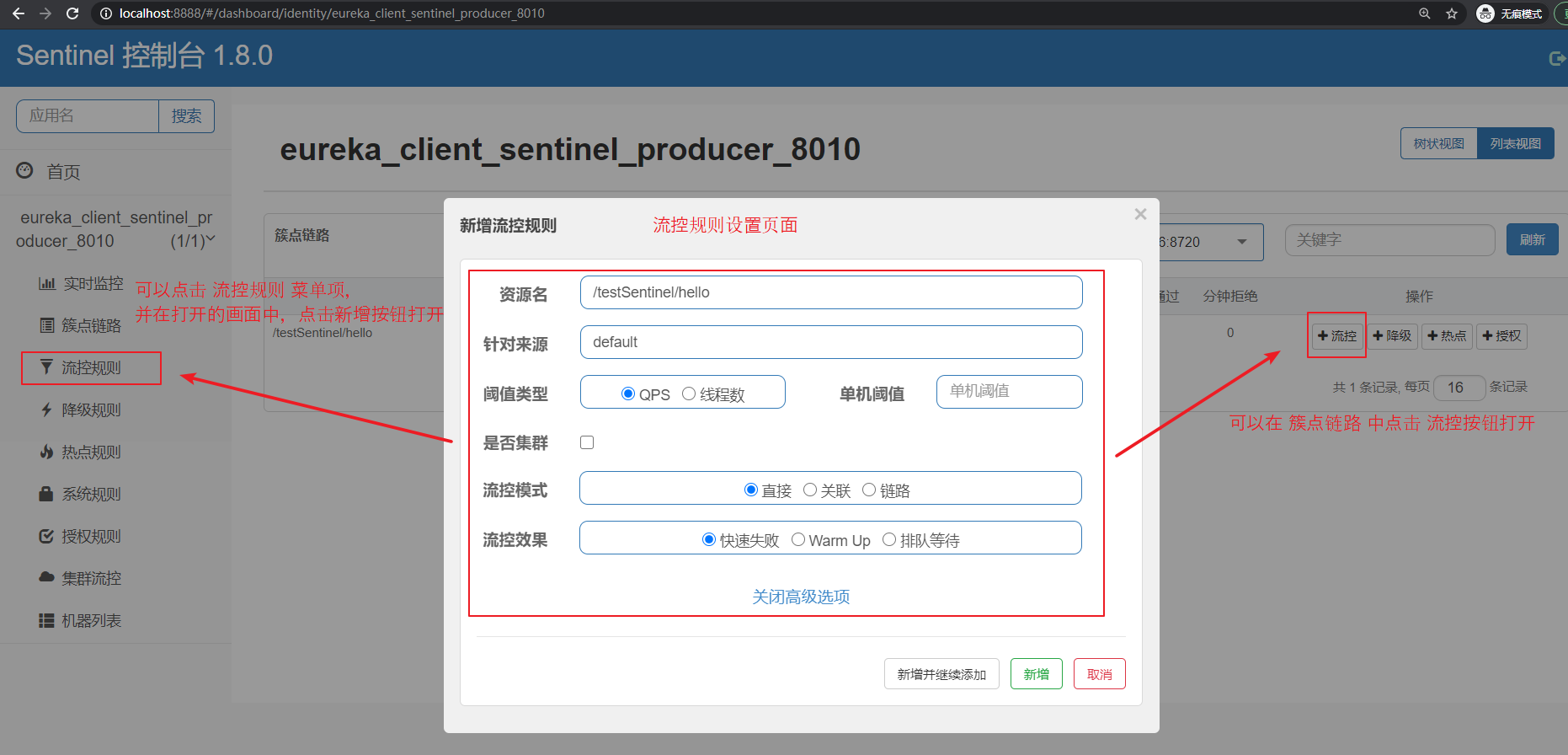Viewport: 1568px width, 755px height.
Task: Click the green 新增 button
Action: [x=1037, y=674]
